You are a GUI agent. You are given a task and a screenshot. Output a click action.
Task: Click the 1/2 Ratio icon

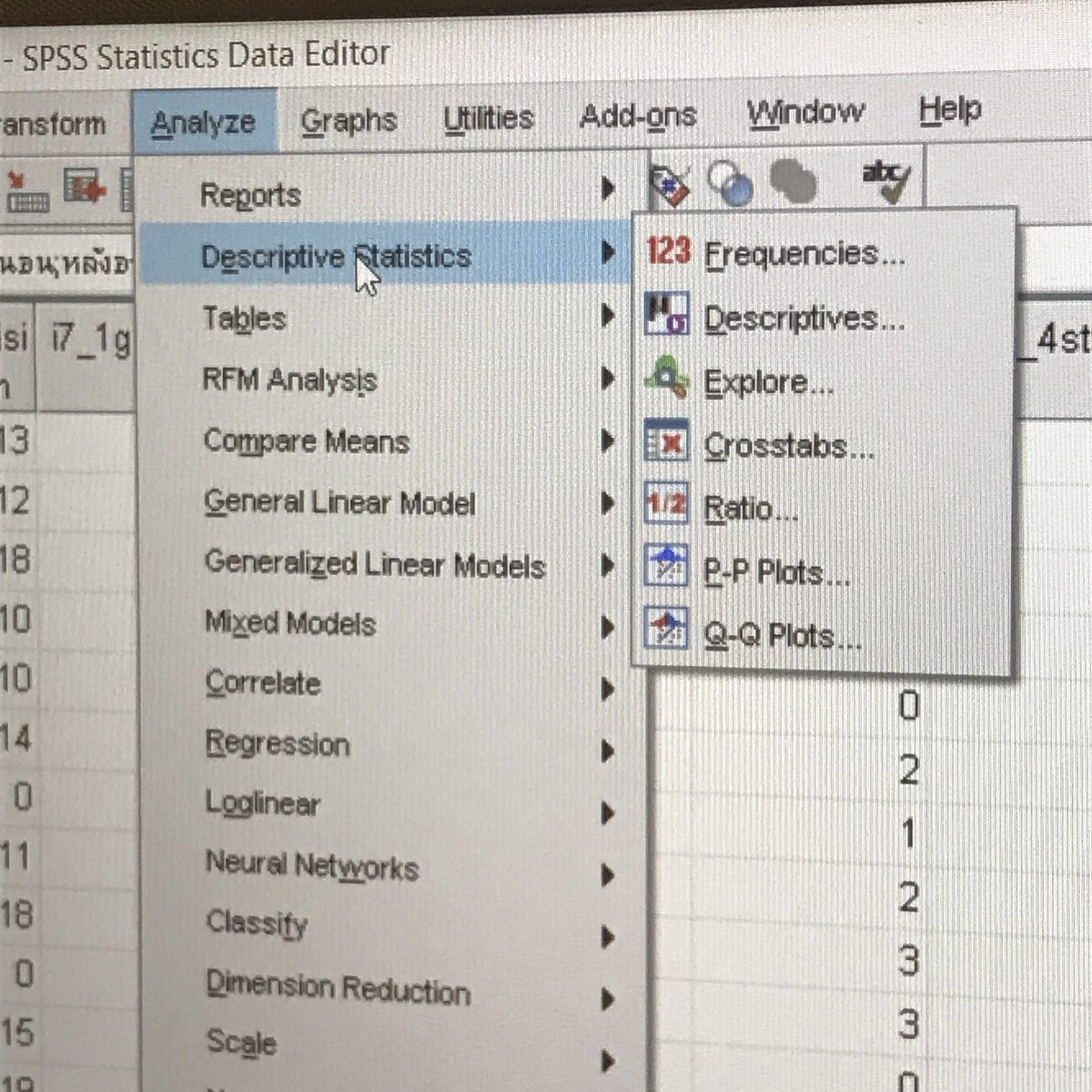pos(666,504)
